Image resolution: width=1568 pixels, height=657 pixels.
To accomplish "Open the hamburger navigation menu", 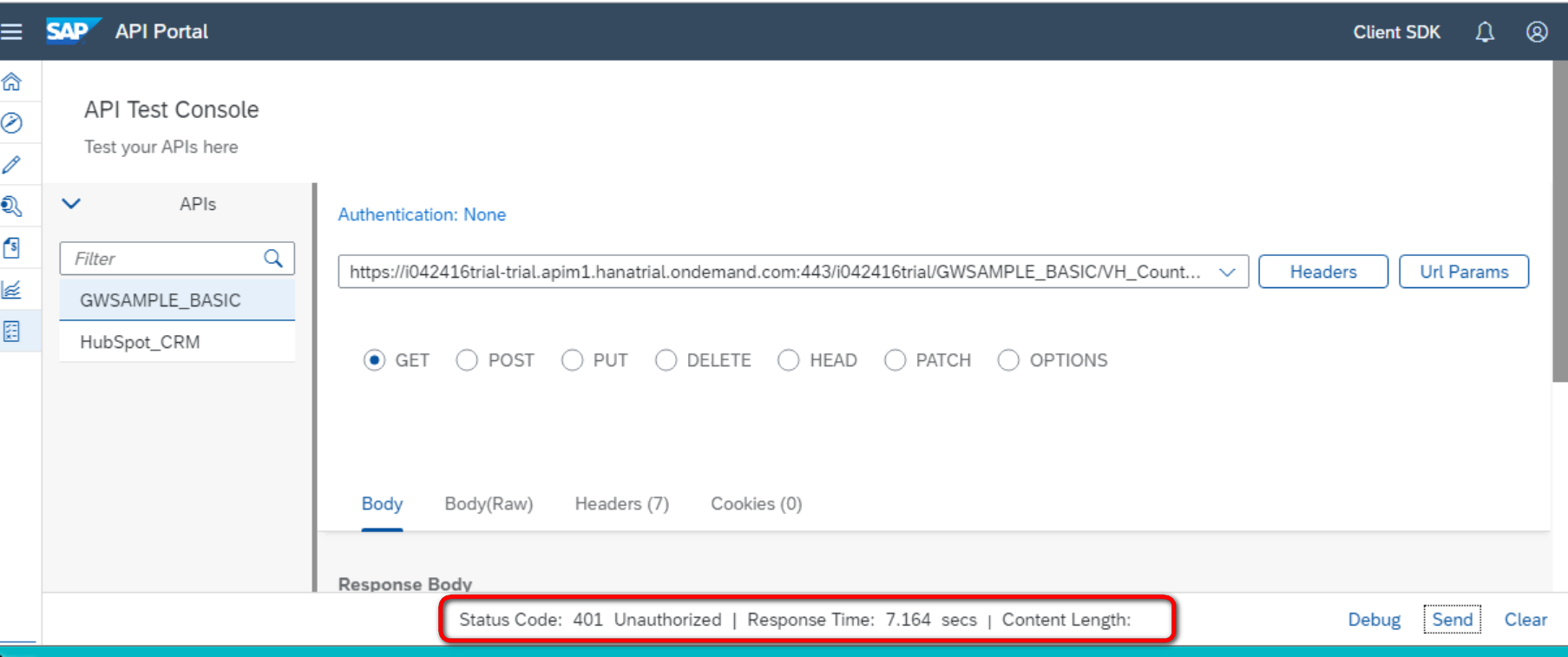I will pos(11,32).
